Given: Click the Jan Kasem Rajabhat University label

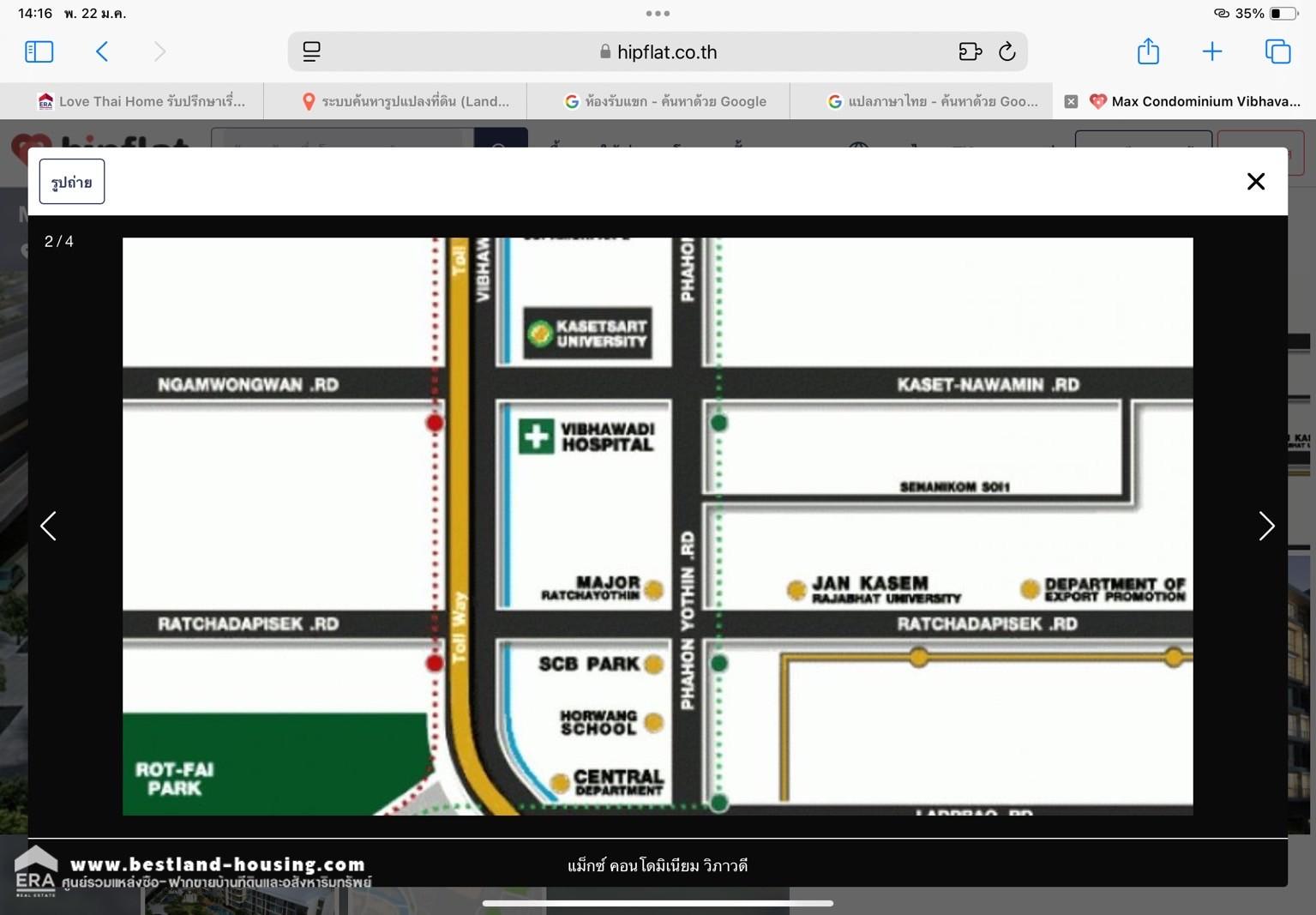Looking at the screenshot, I should point(886,589).
